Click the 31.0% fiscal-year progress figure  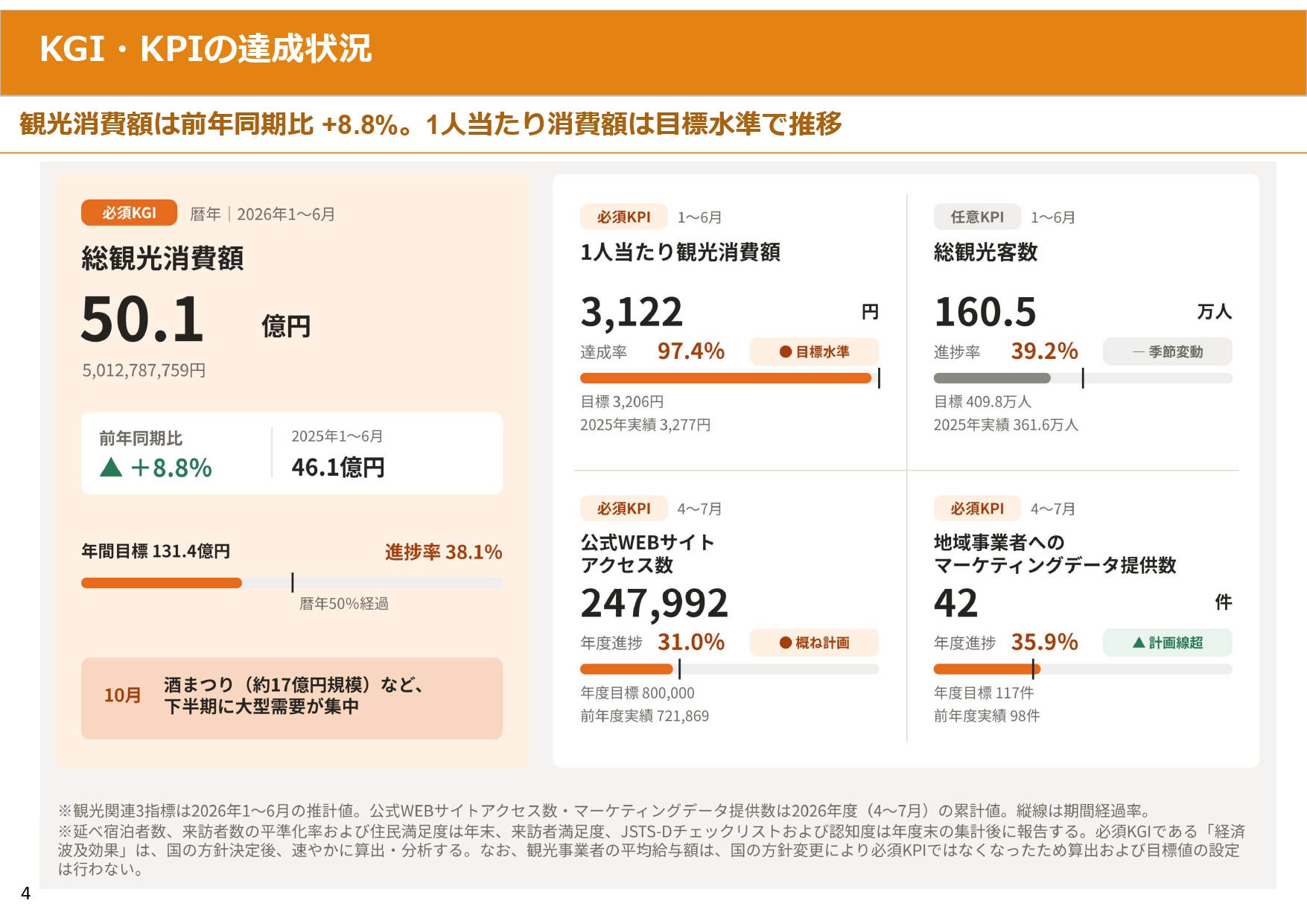(x=690, y=642)
